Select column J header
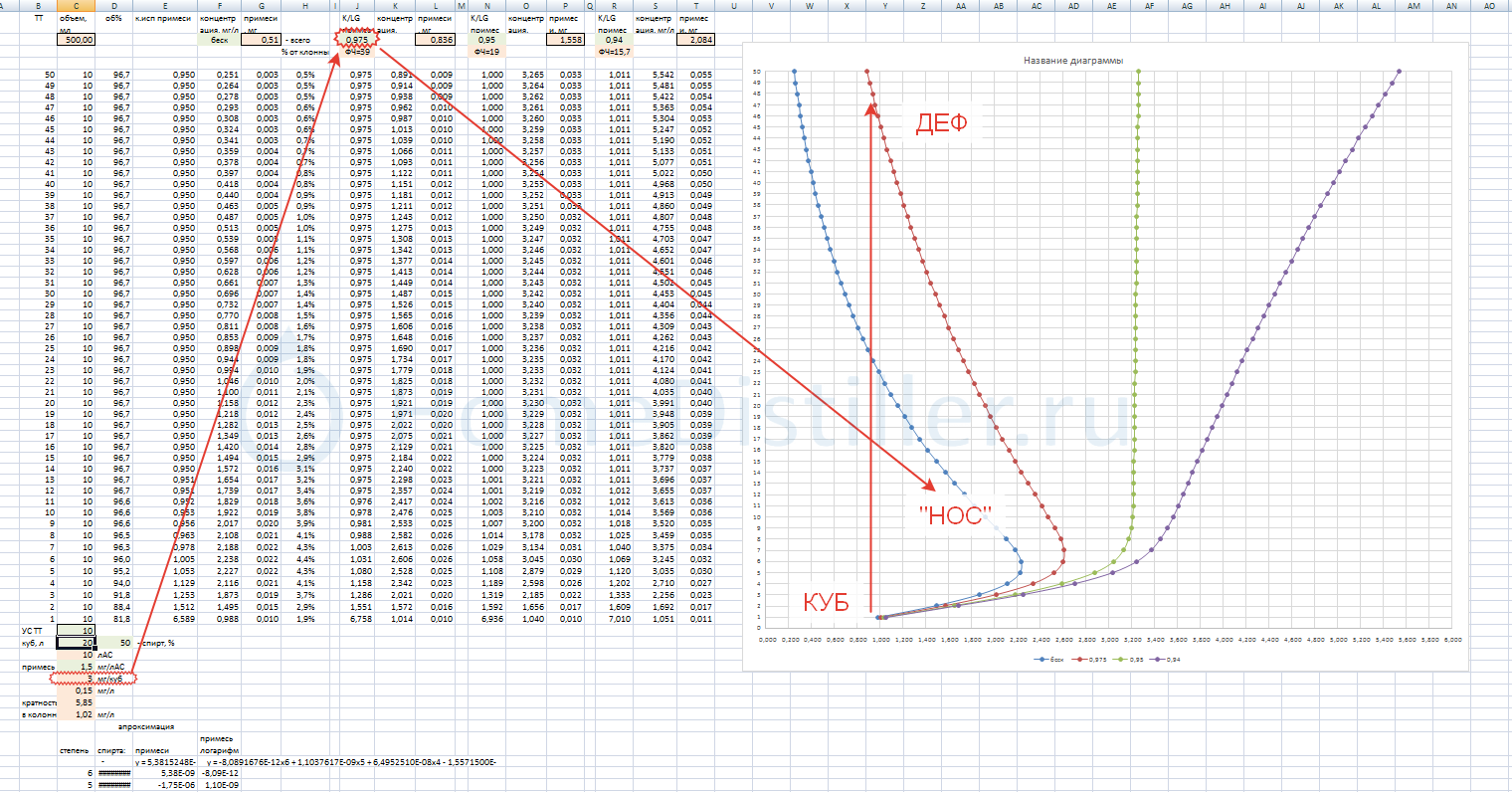1512x792 pixels. coord(356,6)
